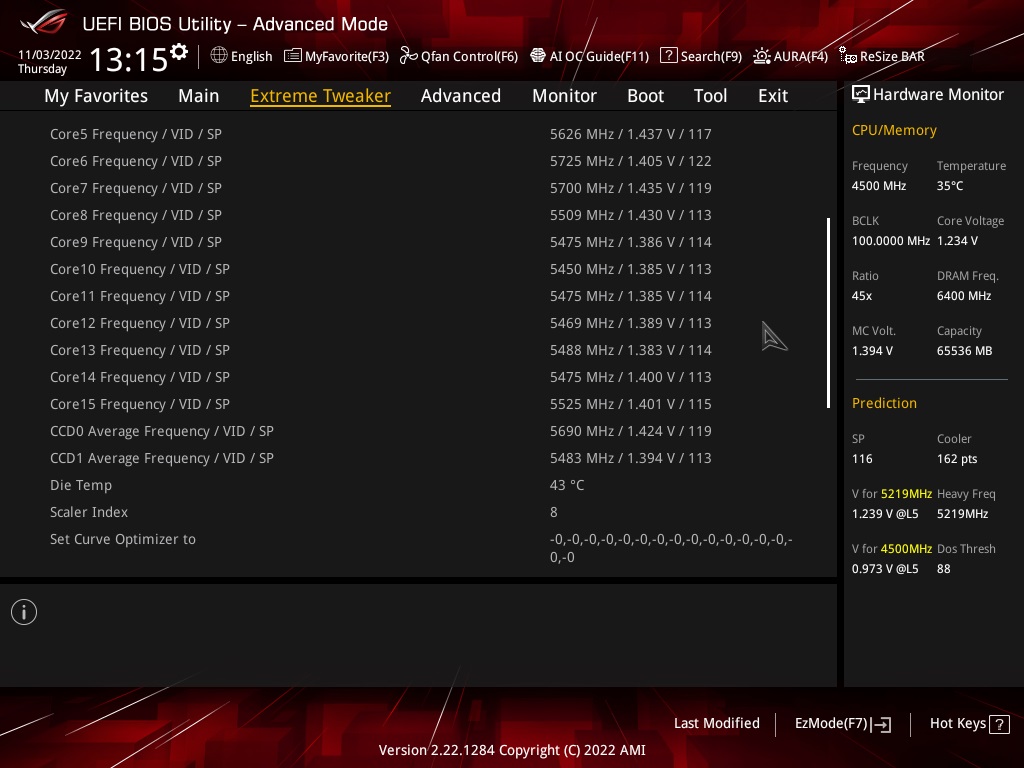This screenshot has height=768, width=1024.
Task: Click the info circle icon
Action: coord(24,612)
